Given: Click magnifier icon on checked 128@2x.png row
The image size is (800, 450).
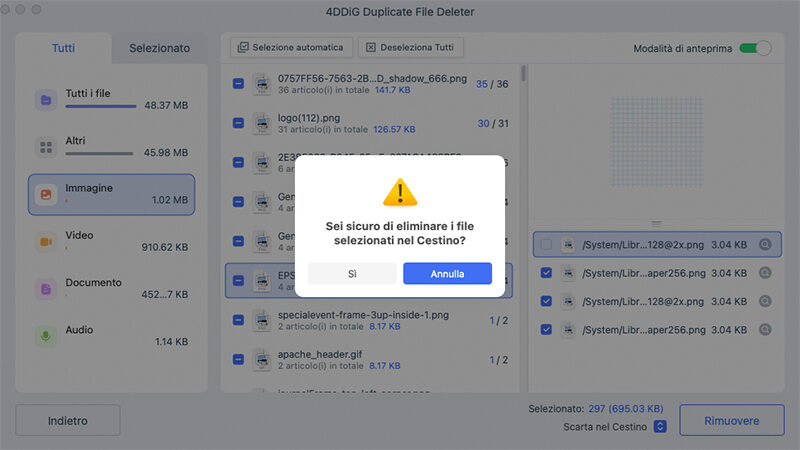Looking at the screenshot, I should (x=765, y=301).
